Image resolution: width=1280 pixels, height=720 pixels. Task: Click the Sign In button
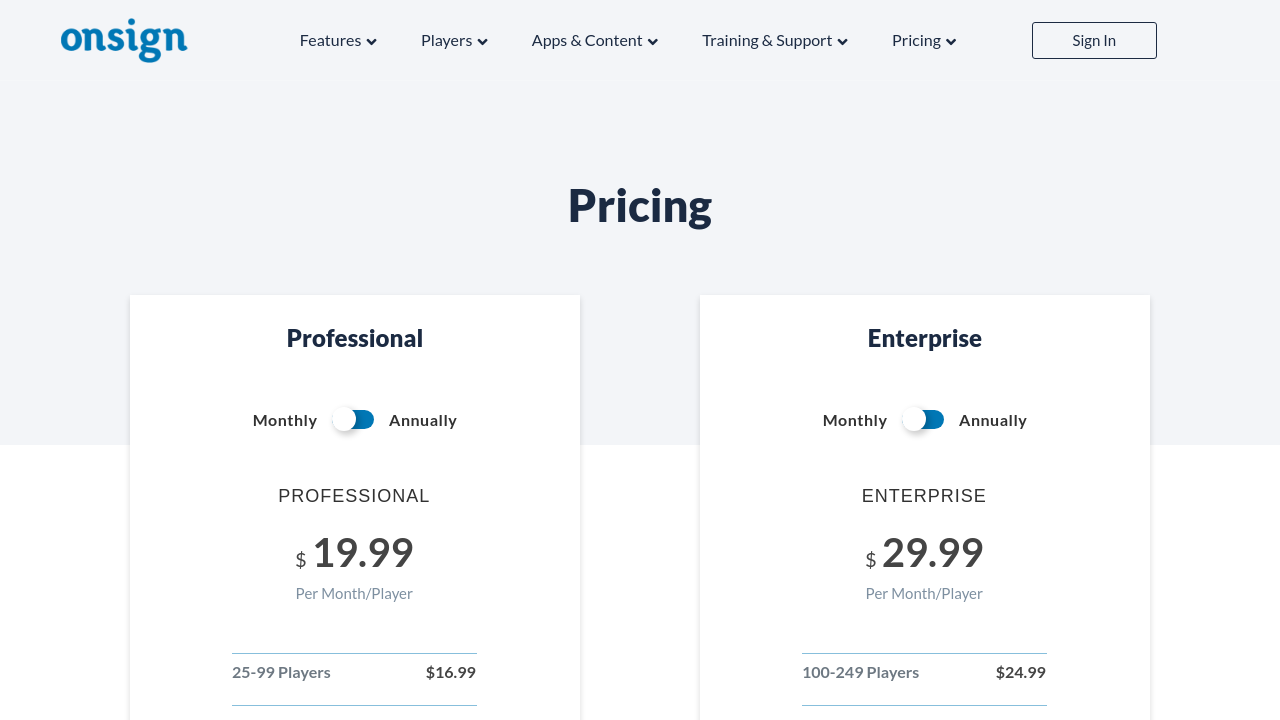(1094, 40)
